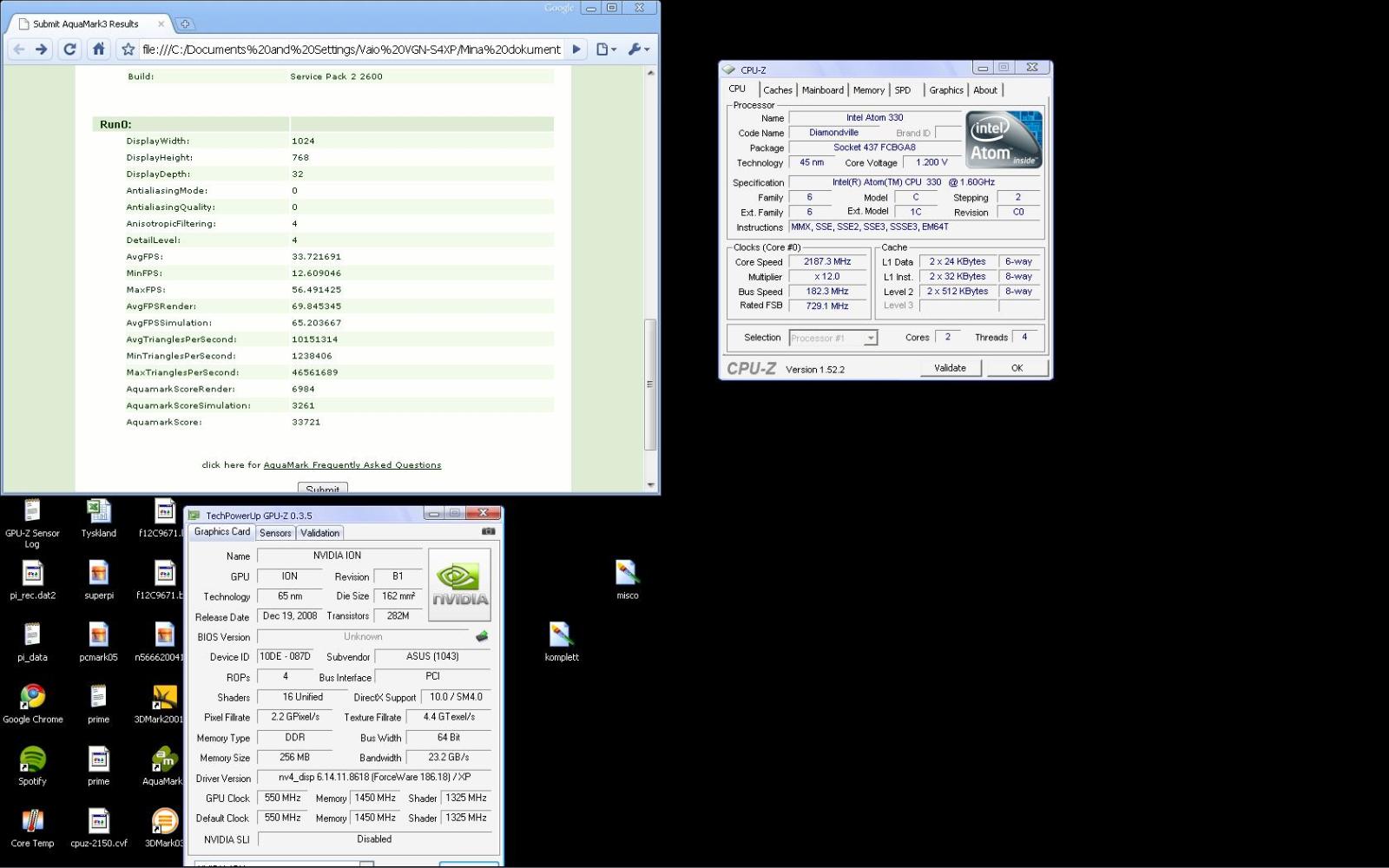
Task: Click the BIOS save chip icon in GPU-Z
Action: [482, 636]
